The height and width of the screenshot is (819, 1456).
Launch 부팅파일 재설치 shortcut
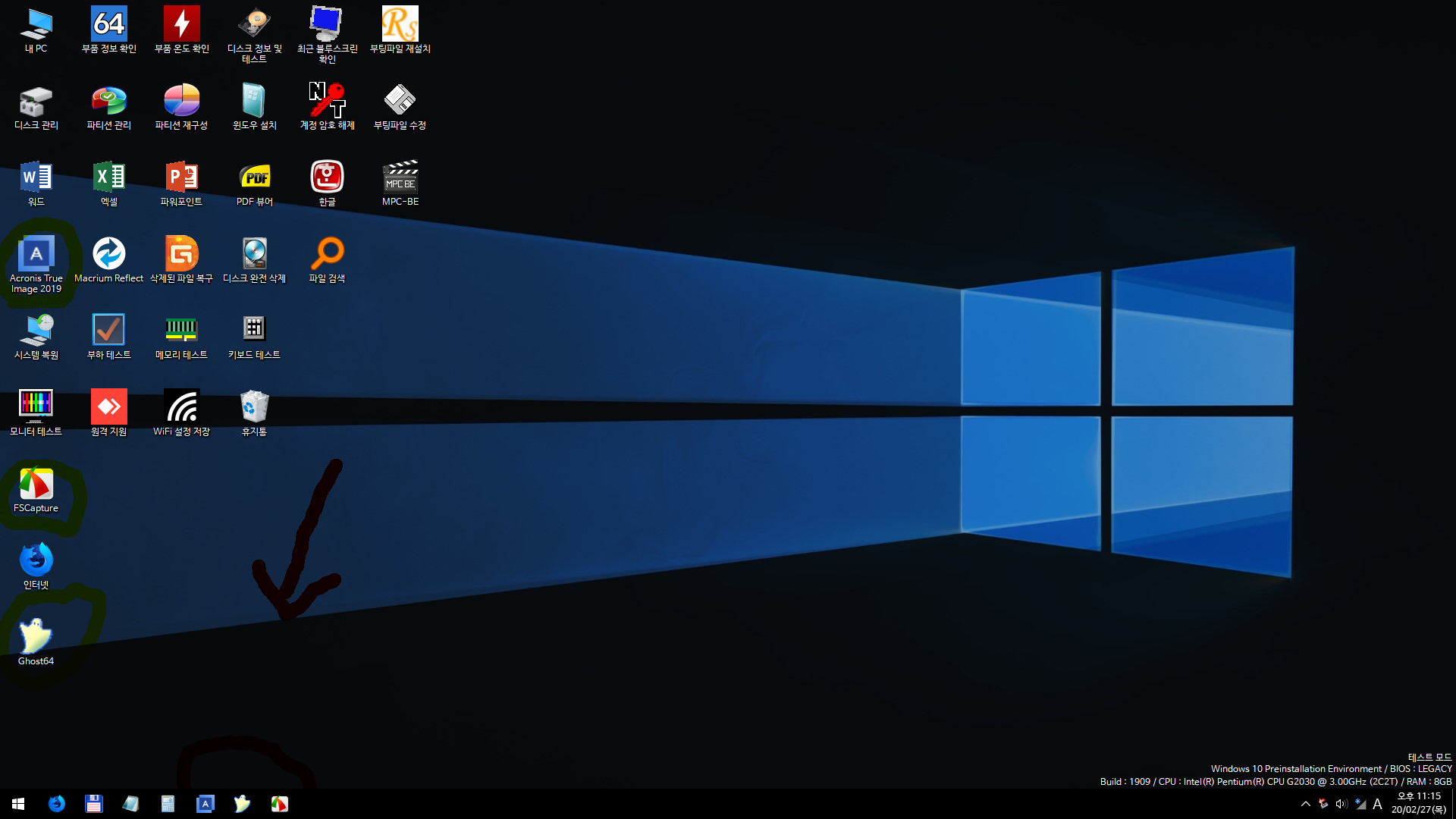point(400,30)
